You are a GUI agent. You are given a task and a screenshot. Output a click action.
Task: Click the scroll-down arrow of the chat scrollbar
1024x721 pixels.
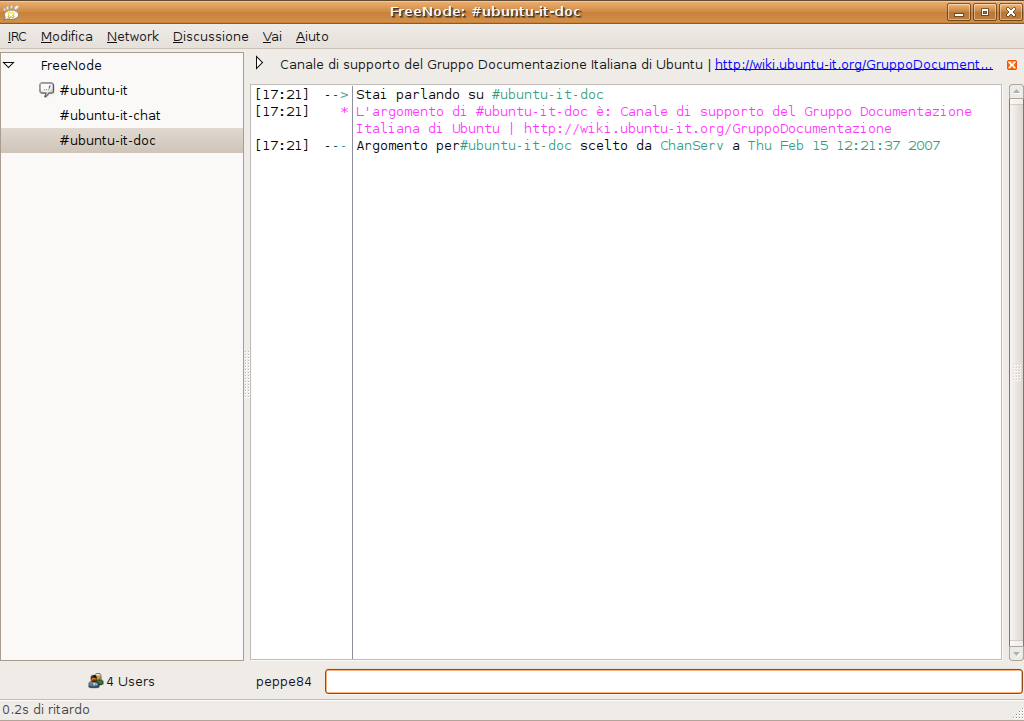(x=1016, y=652)
